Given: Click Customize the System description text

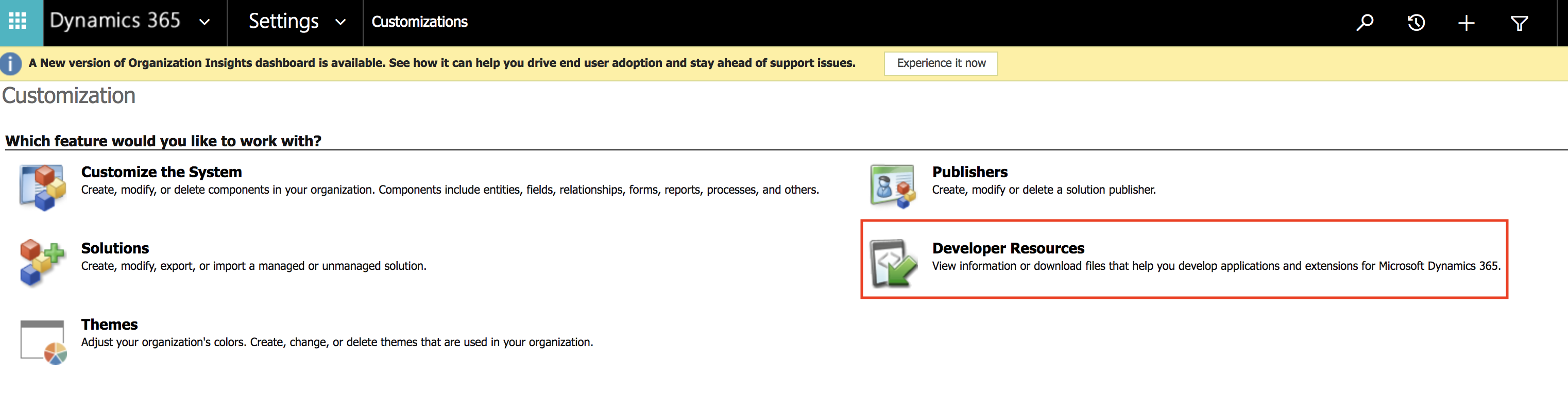Looking at the screenshot, I should [450, 190].
